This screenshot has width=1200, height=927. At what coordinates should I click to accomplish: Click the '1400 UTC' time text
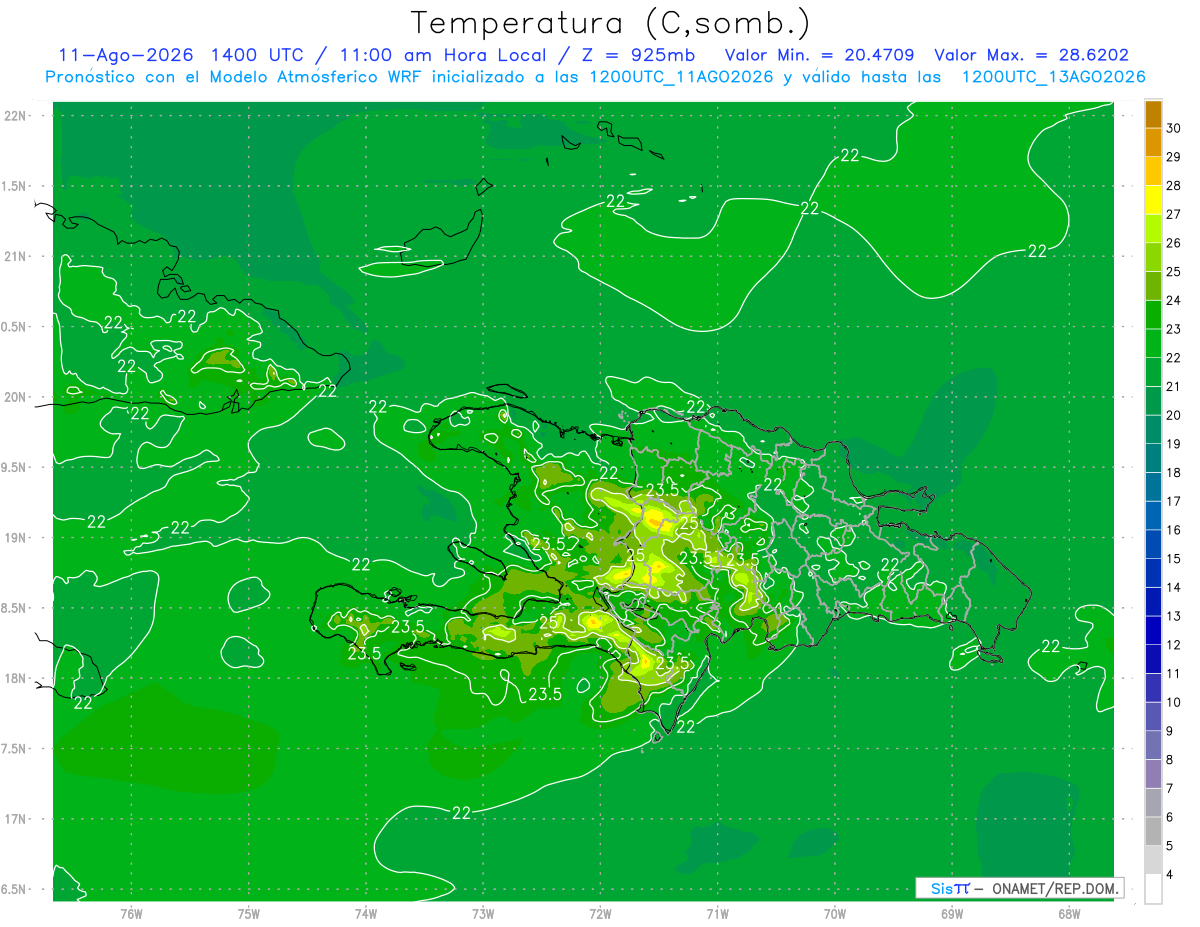click(257, 55)
